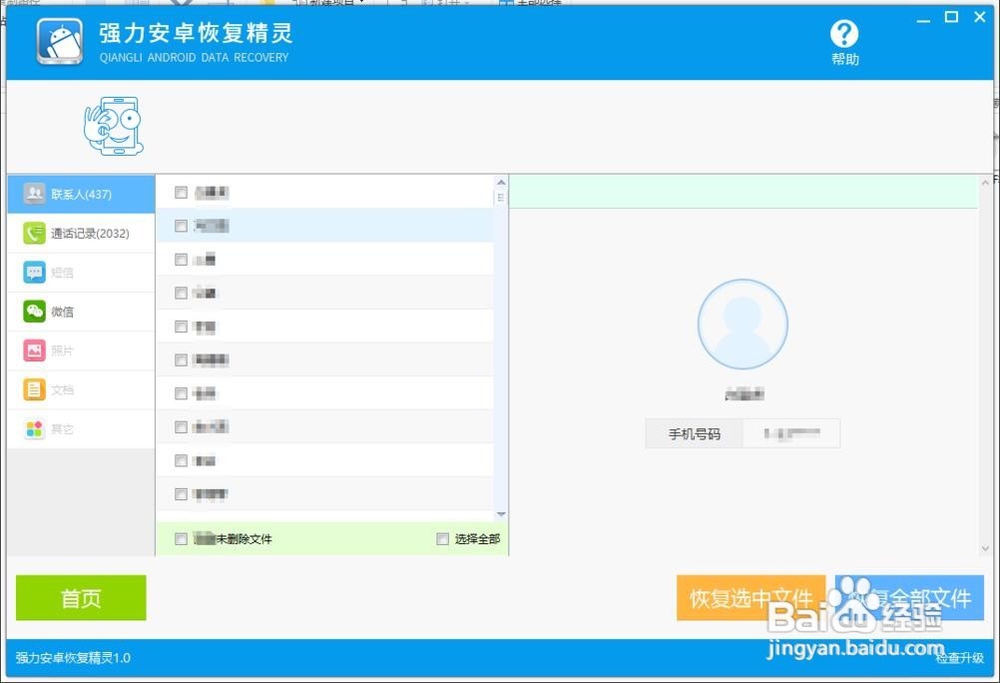Viewport: 1000px width, 683px height.
Task: Click the scrollbar down arrow below the list
Action: click(502, 514)
